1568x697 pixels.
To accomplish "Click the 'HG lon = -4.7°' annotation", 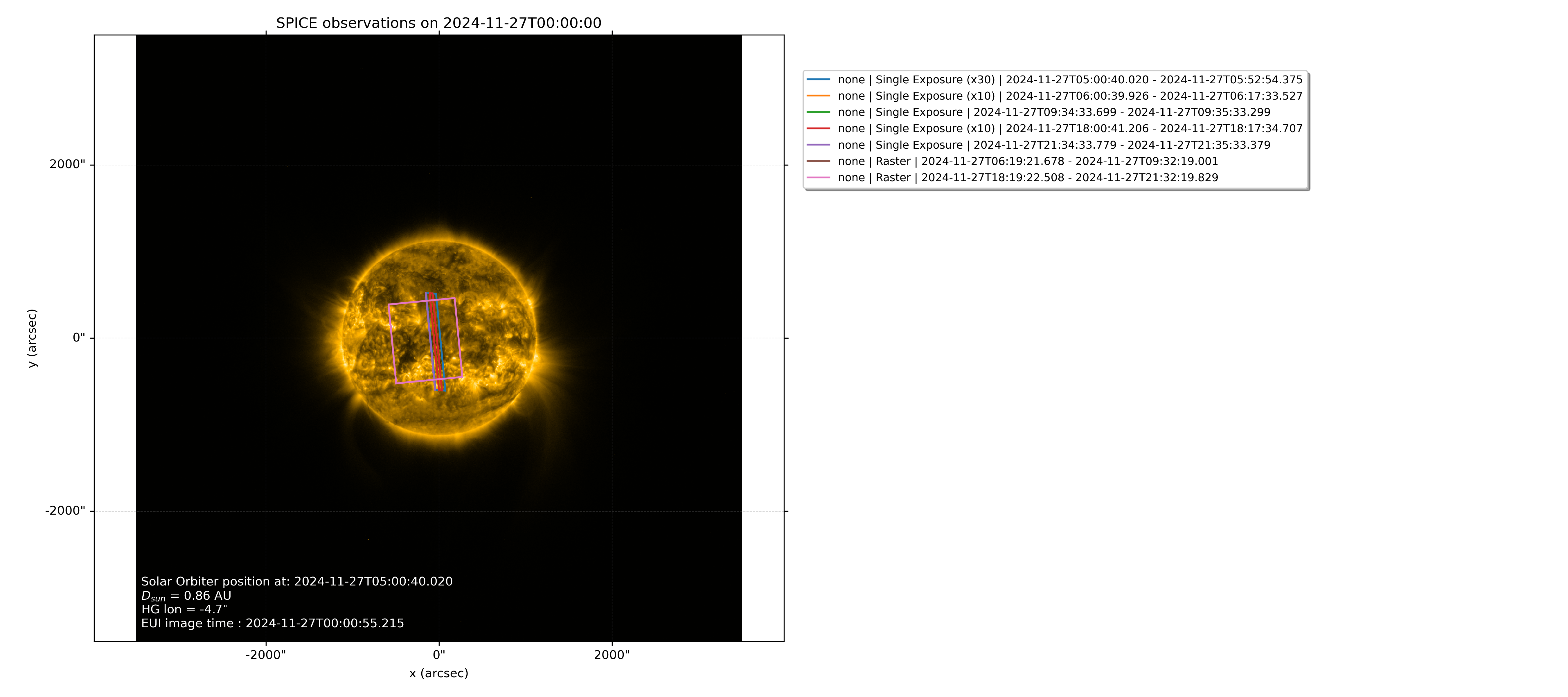I will [x=184, y=609].
